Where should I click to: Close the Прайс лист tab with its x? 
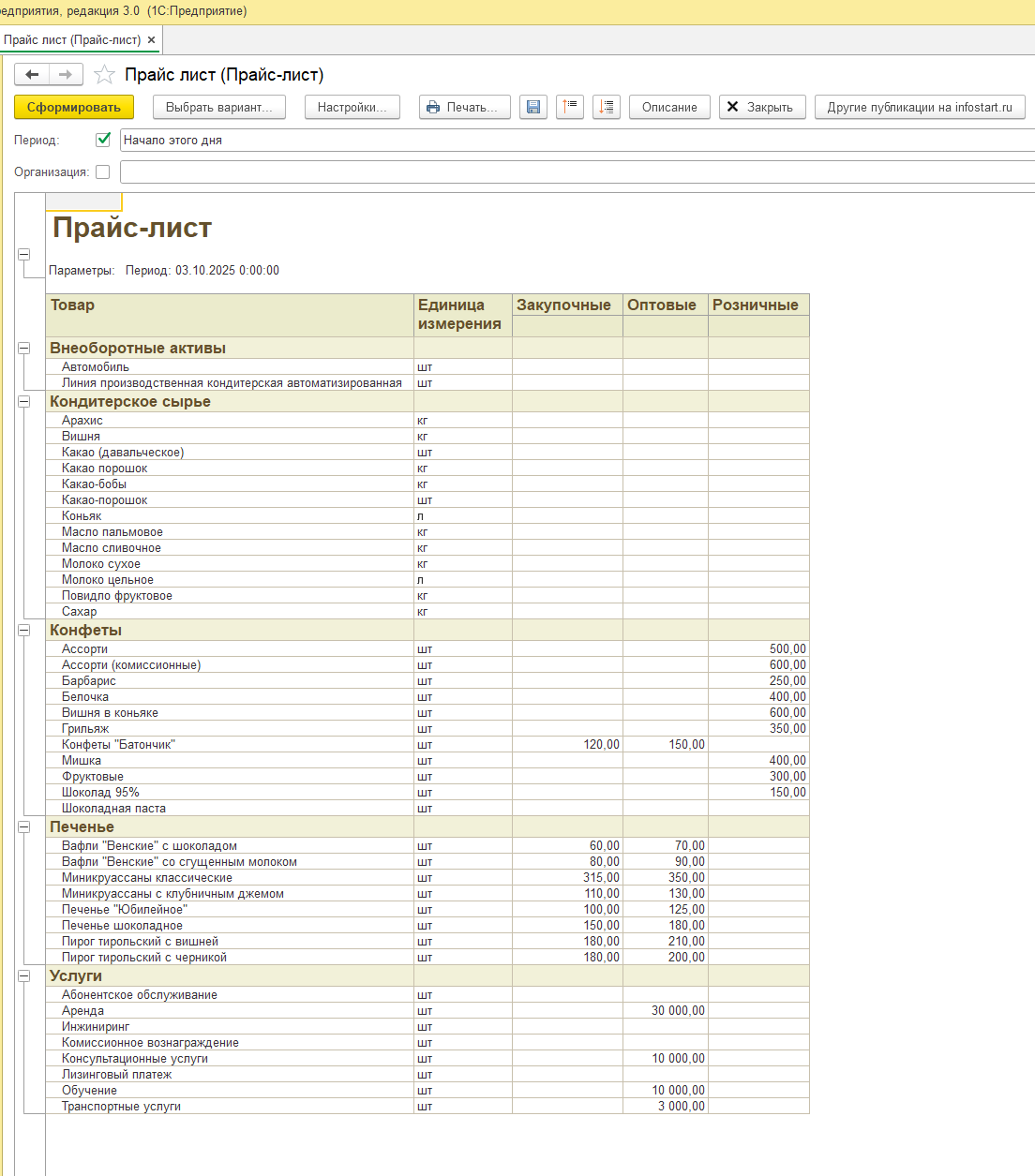[x=151, y=40]
